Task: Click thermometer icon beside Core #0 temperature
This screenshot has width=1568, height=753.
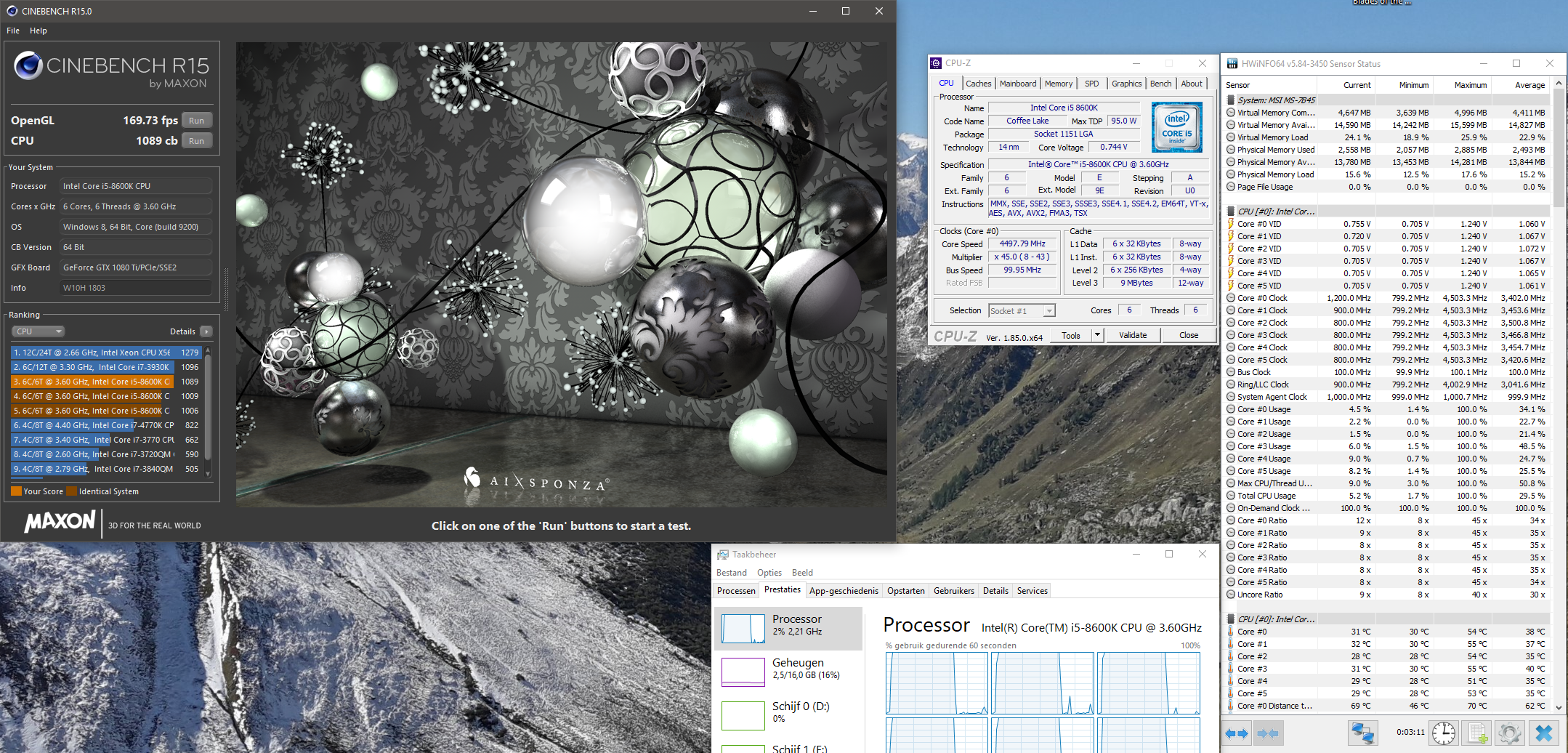Action: [1231, 632]
